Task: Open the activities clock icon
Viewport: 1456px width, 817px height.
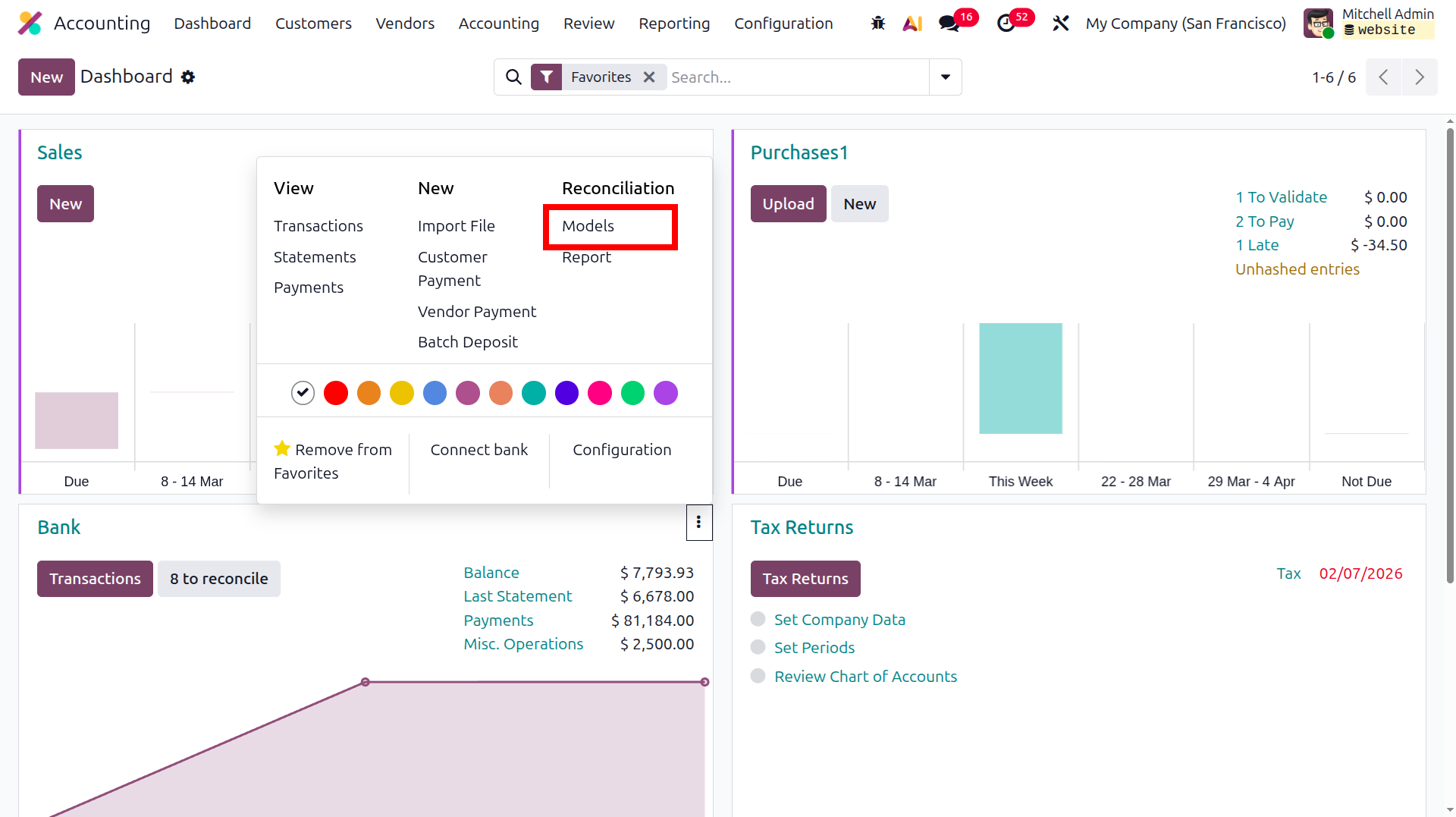Action: coord(1006,24)
